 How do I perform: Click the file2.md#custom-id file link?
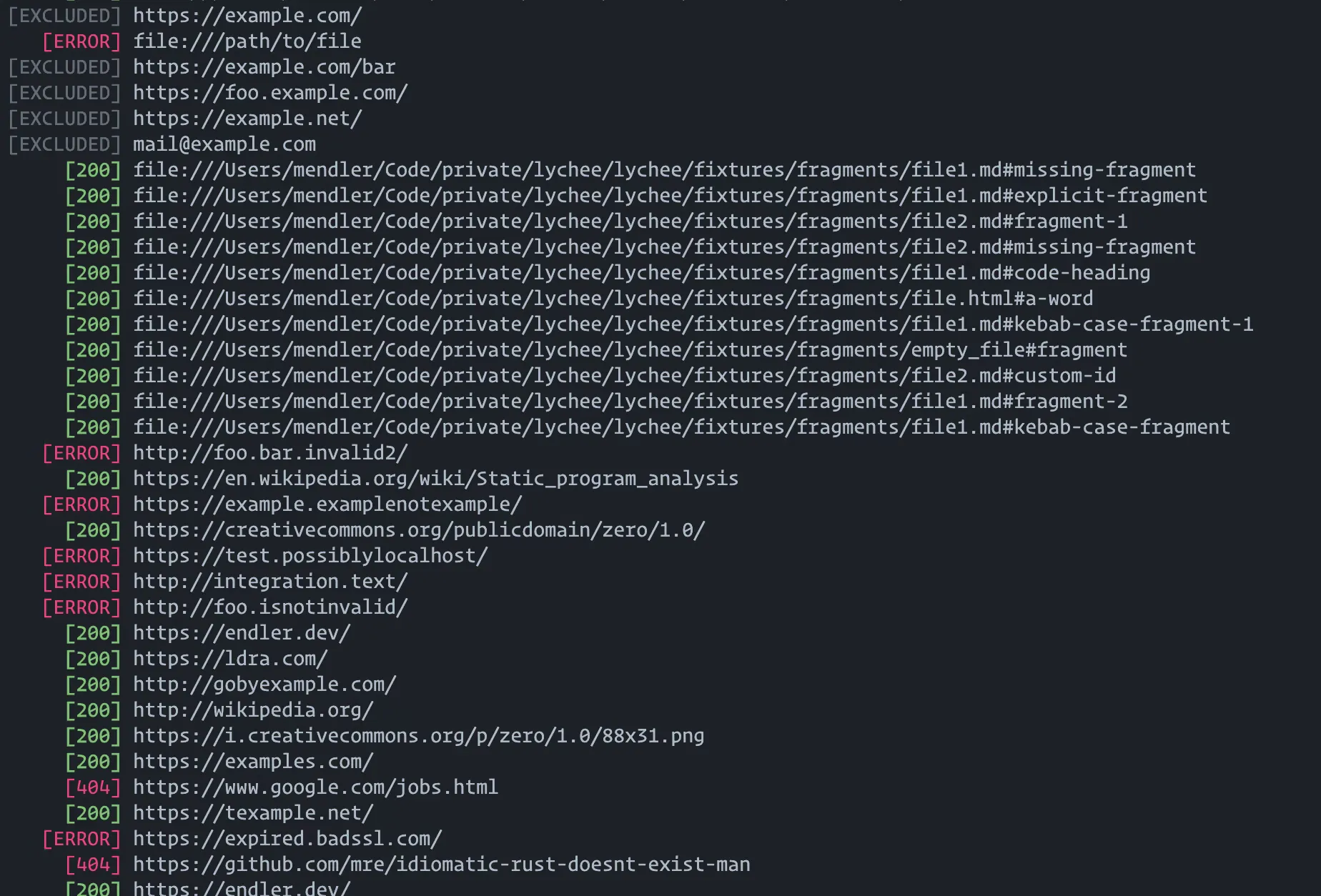(x=624, y=376)
